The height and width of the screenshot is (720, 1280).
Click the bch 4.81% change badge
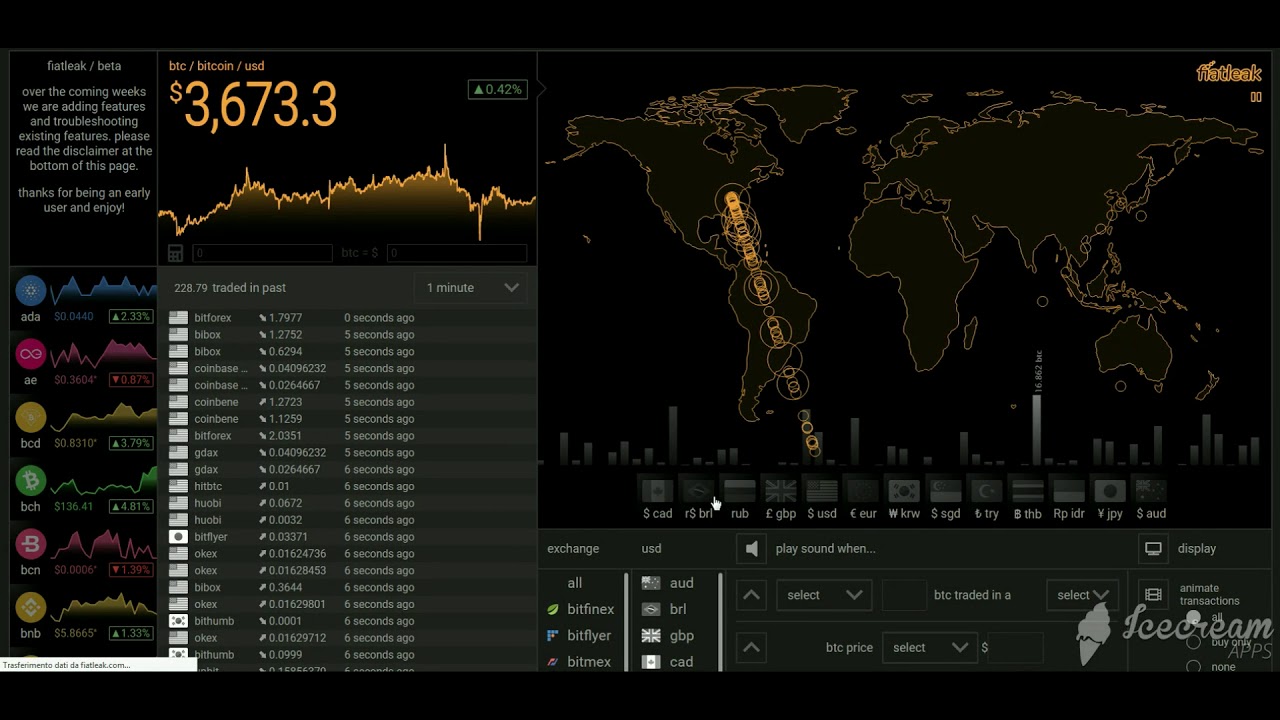[130, 506]
